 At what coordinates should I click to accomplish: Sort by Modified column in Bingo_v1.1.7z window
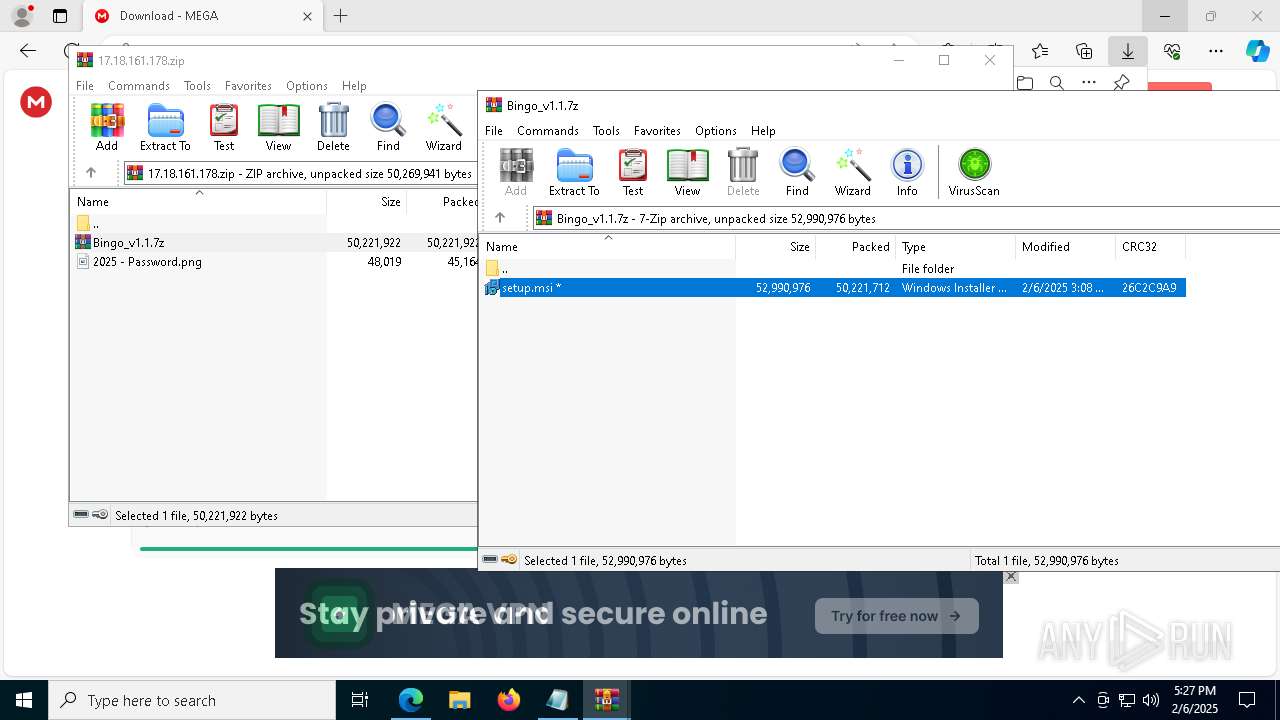click(x=1066, y=246)
